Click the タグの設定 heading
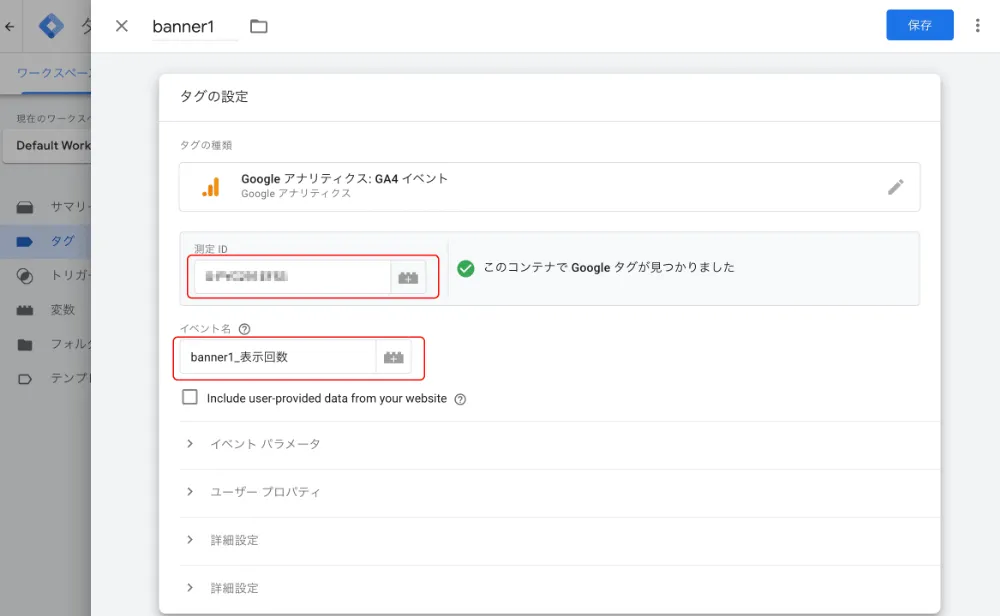The image size is (1000, 616). 214,96
